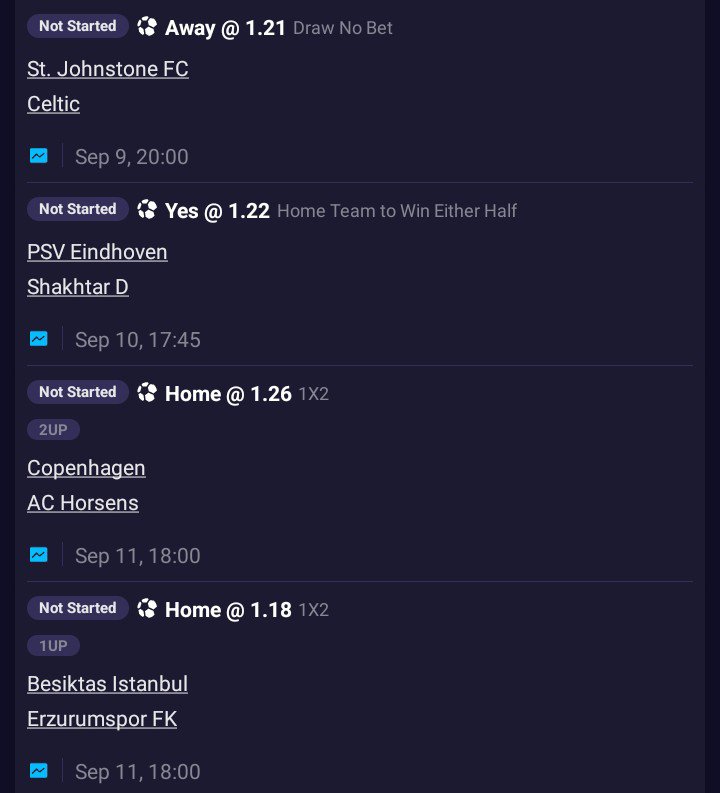Open Erzurumspor FK team link
The height and width of the screenshot is (793, 720).
102,719
